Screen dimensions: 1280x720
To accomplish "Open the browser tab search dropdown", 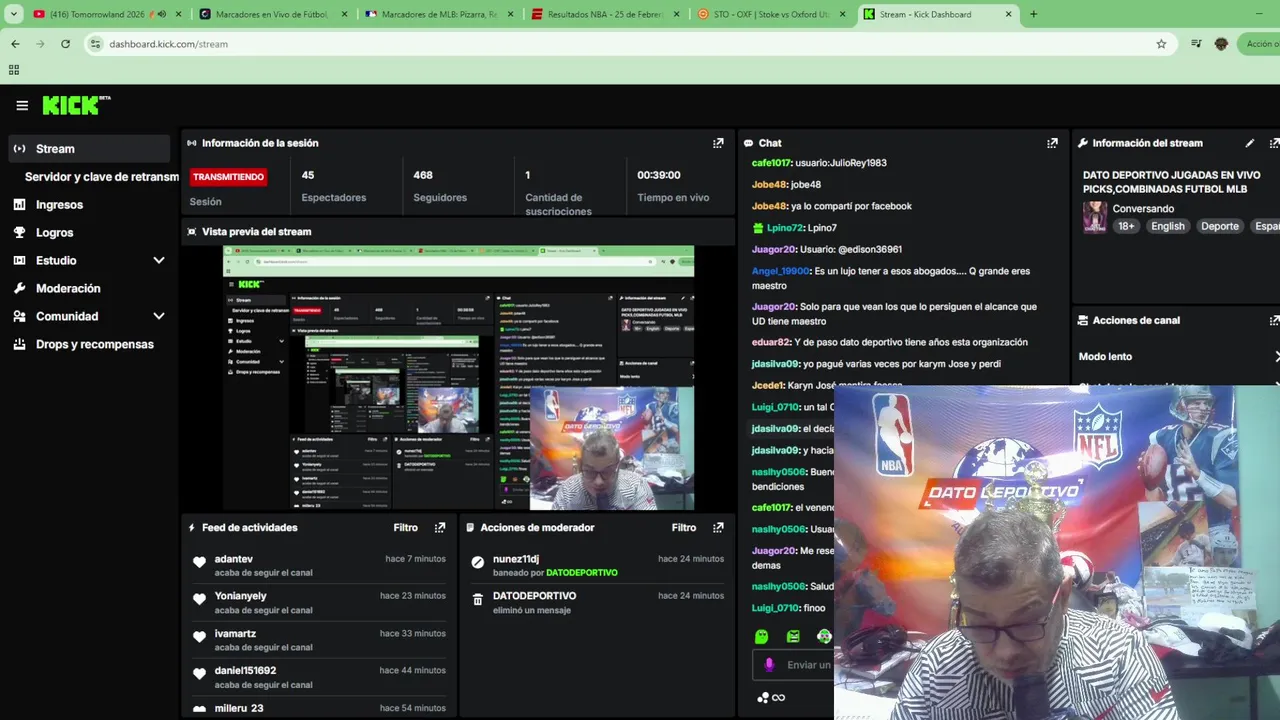I will (13, 14).
